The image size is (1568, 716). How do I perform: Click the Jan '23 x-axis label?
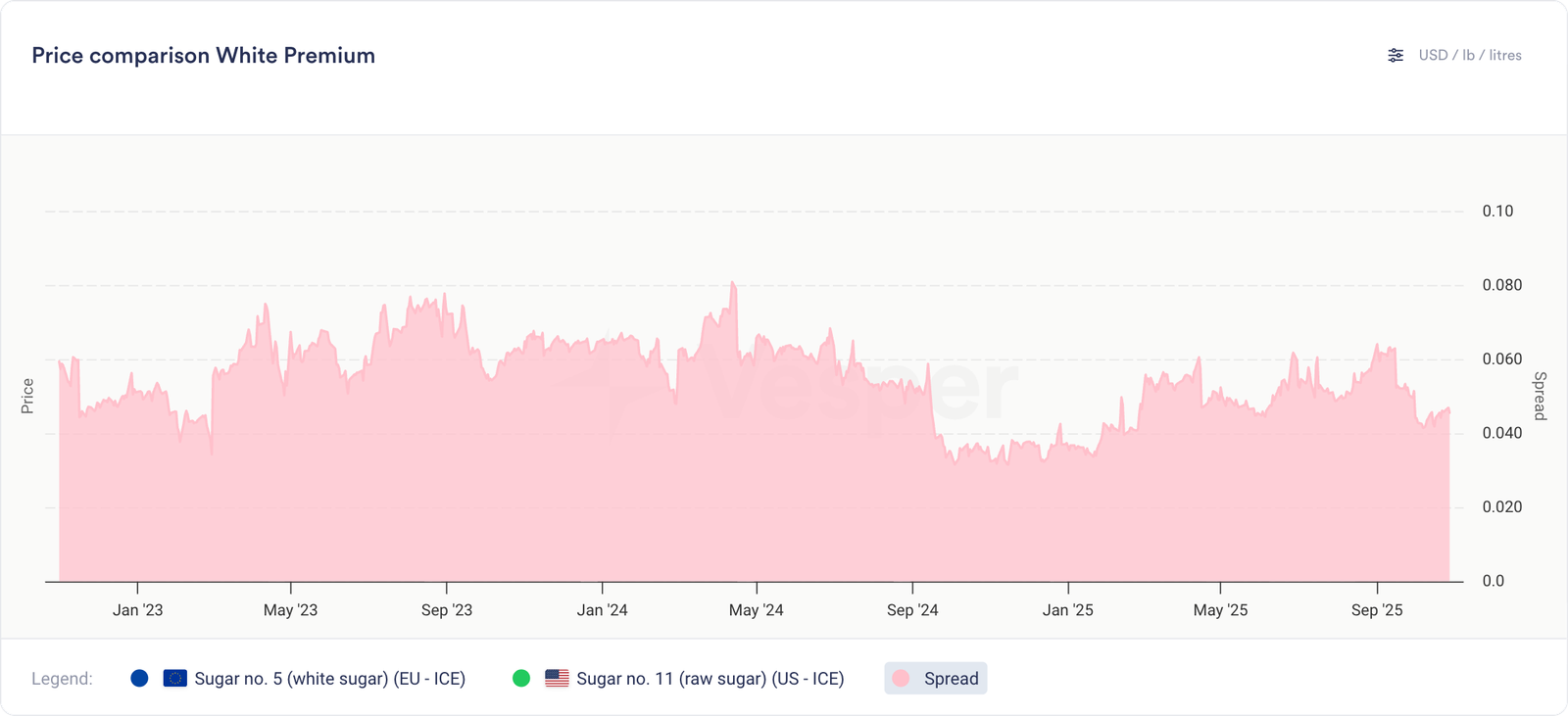point(138,610)
